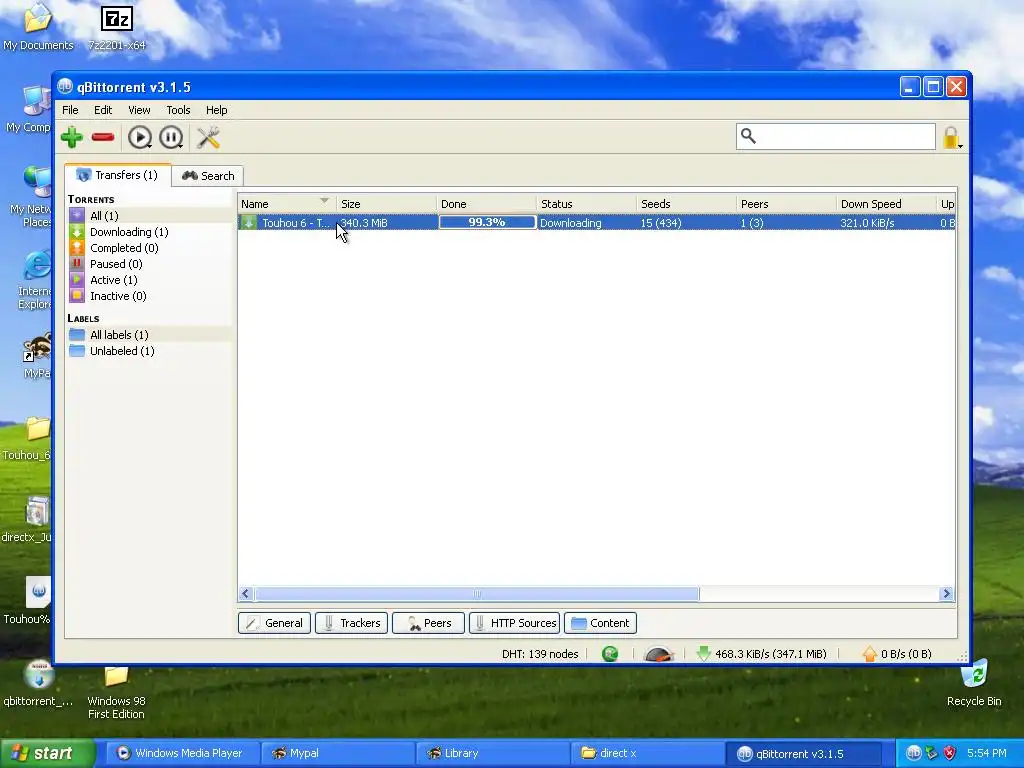The height and width of the screenshot is (768, 1024).
Task: Switch to Windows Media Player taskbar button
Action: pos(181,753)
